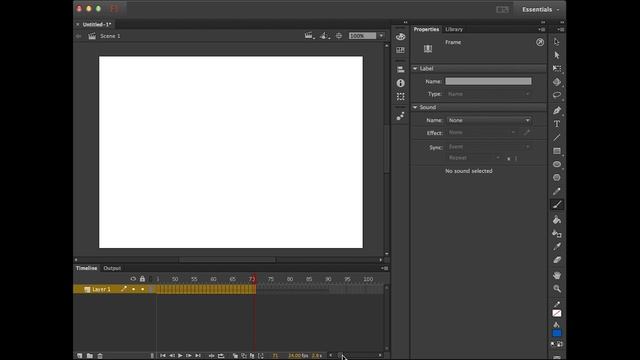The width and height of the screenshot is (640, 360).
Task: Select the Hand tool
Action: [557, 276]
